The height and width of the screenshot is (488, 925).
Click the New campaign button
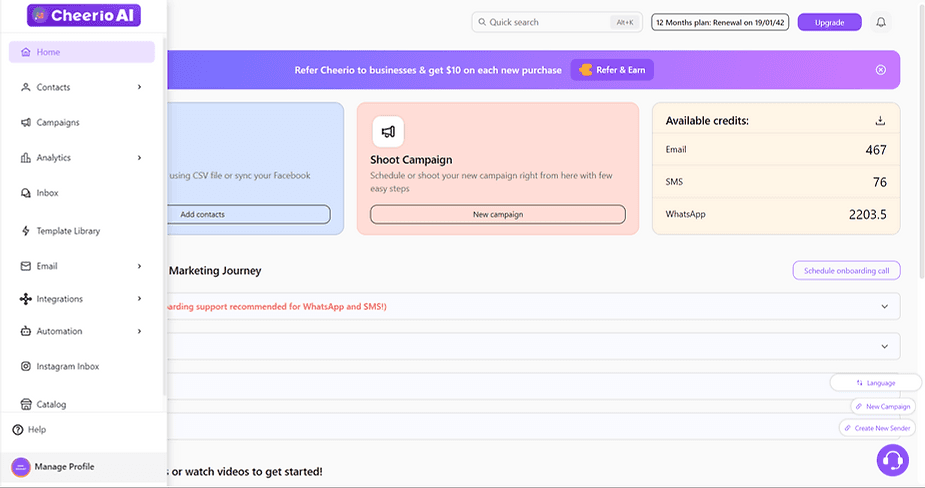(x=498, y=214)
